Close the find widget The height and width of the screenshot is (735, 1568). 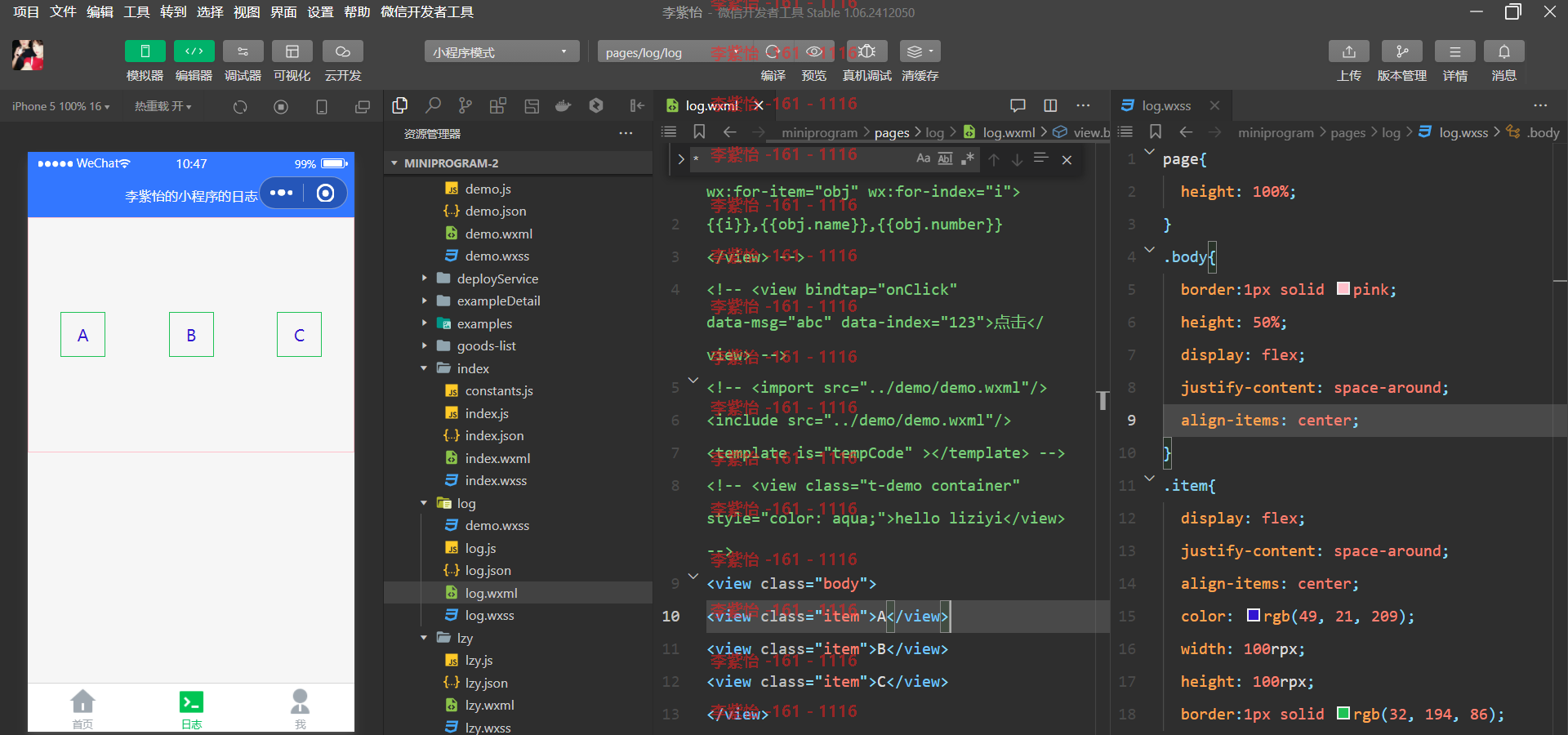1067,160
